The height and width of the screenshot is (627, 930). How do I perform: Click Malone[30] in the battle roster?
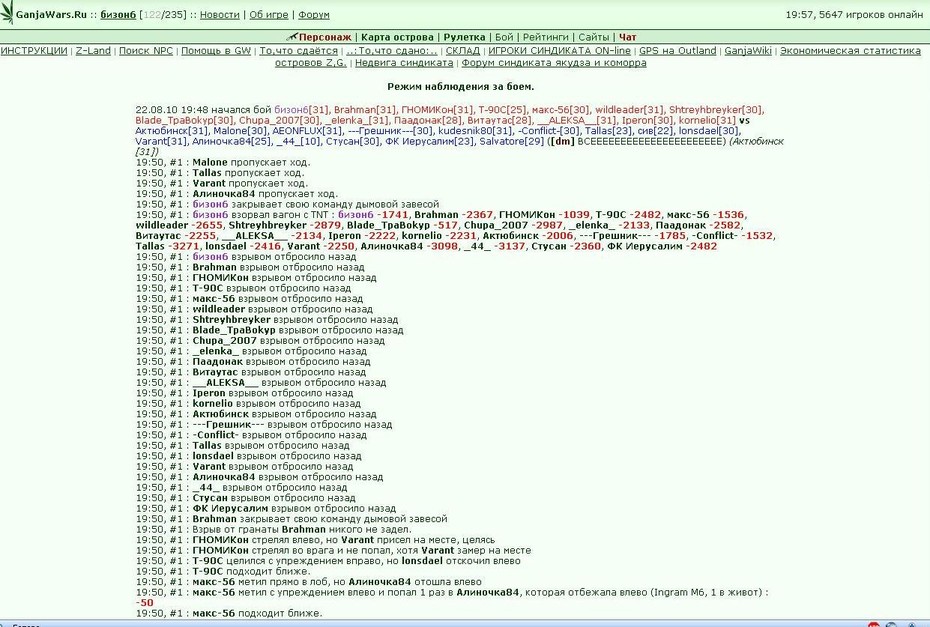point(240,131)
